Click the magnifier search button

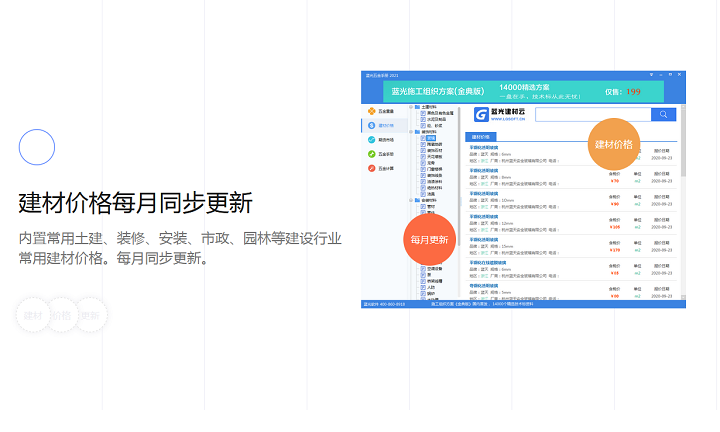click(664, 115)
